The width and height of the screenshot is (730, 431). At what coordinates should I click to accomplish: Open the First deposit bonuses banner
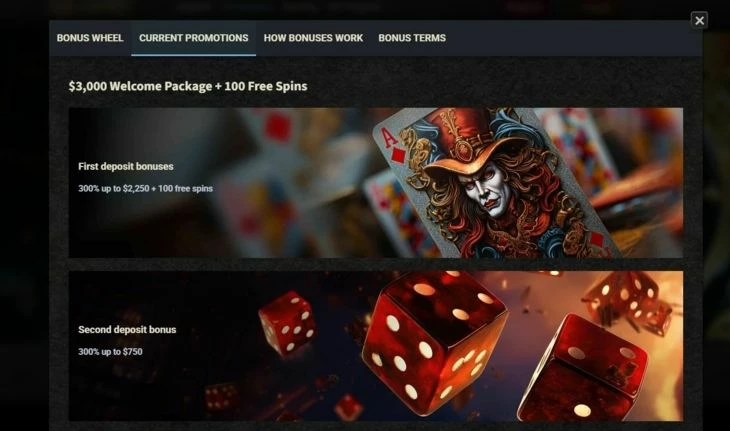tap(376, 183)
